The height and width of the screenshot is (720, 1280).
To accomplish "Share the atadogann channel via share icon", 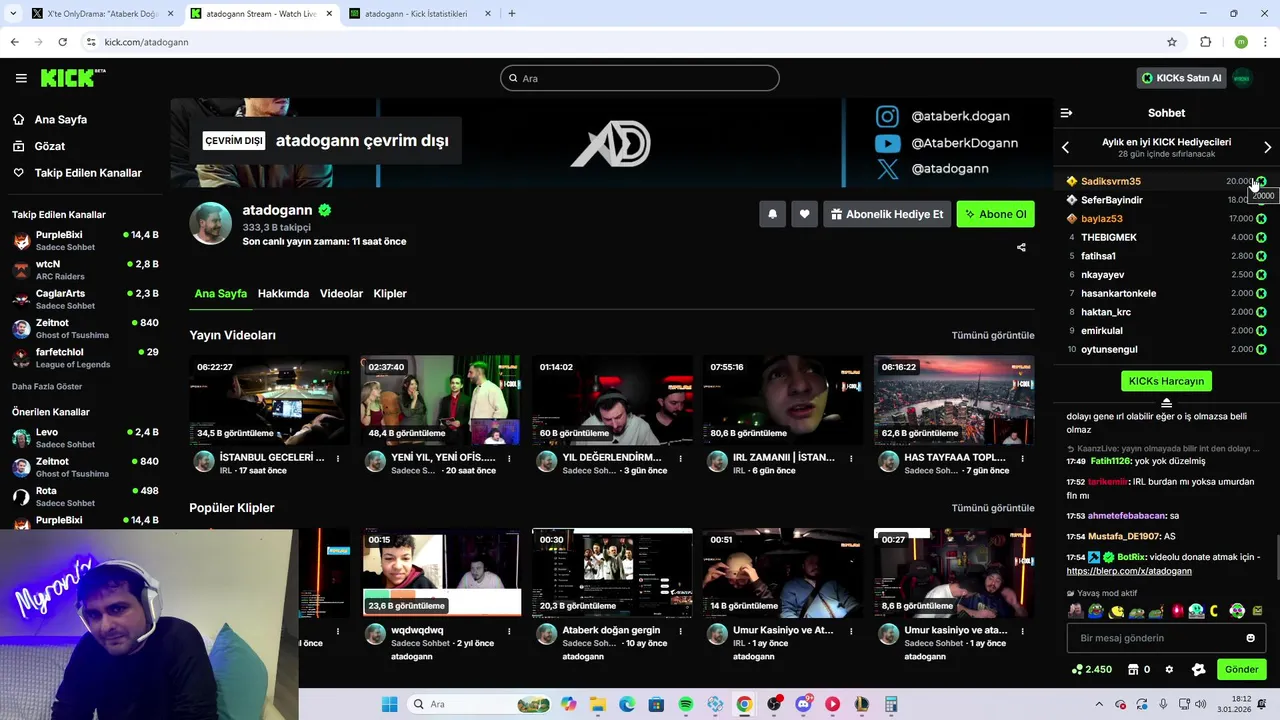I will point(1021,247).
